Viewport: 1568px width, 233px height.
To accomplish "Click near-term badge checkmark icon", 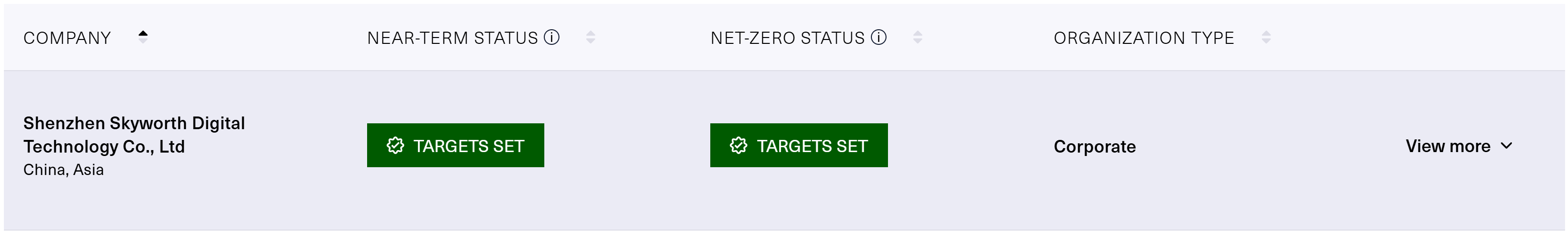I will tap(395, 145).
